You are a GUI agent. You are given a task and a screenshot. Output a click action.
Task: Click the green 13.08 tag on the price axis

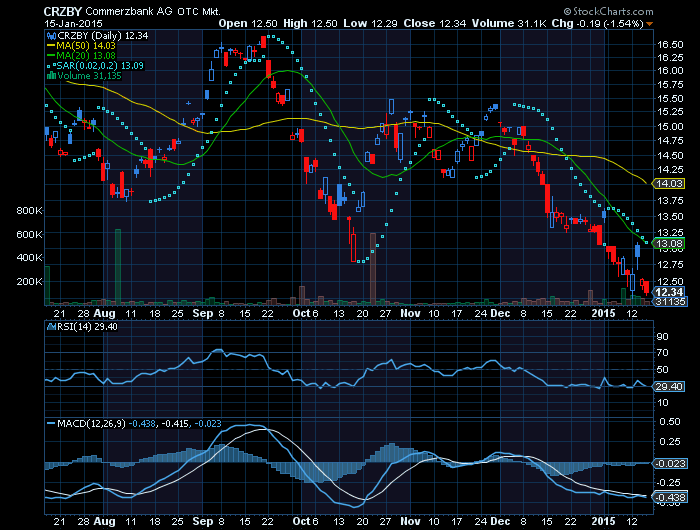click(x=668, y=244)
